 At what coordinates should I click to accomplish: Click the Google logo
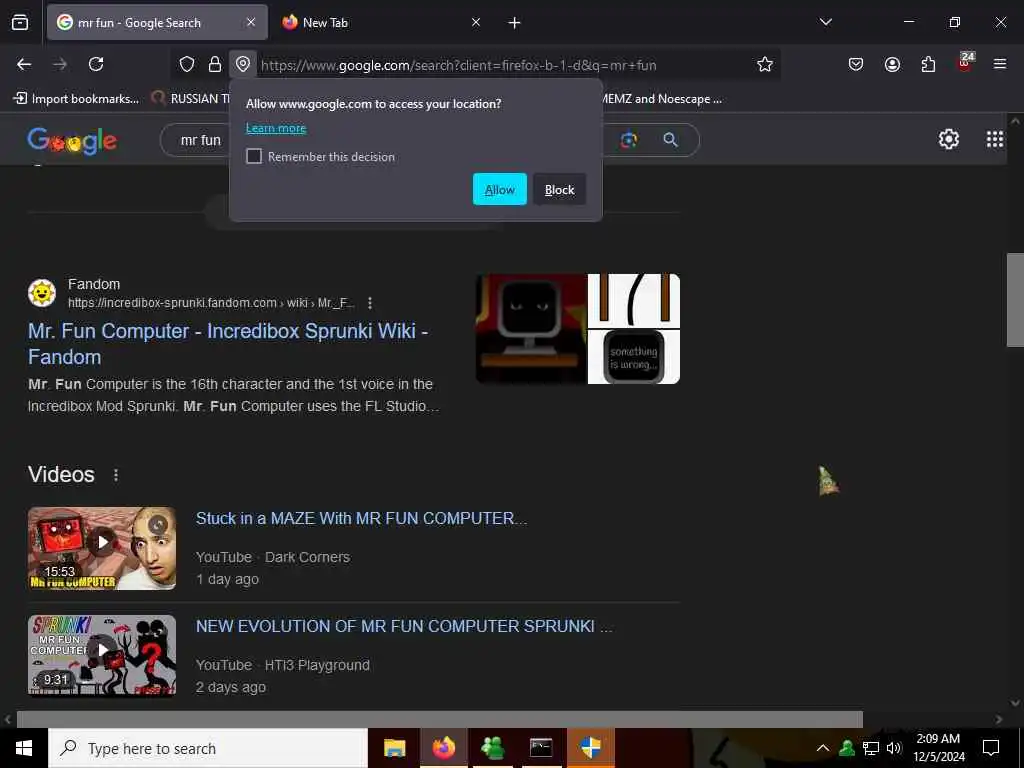[x=72, y=140]
